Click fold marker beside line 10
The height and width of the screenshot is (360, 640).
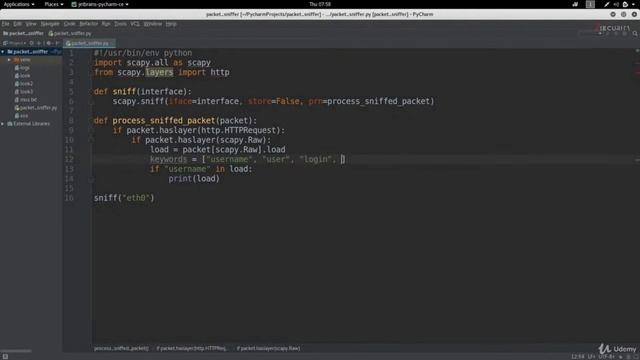91,140
